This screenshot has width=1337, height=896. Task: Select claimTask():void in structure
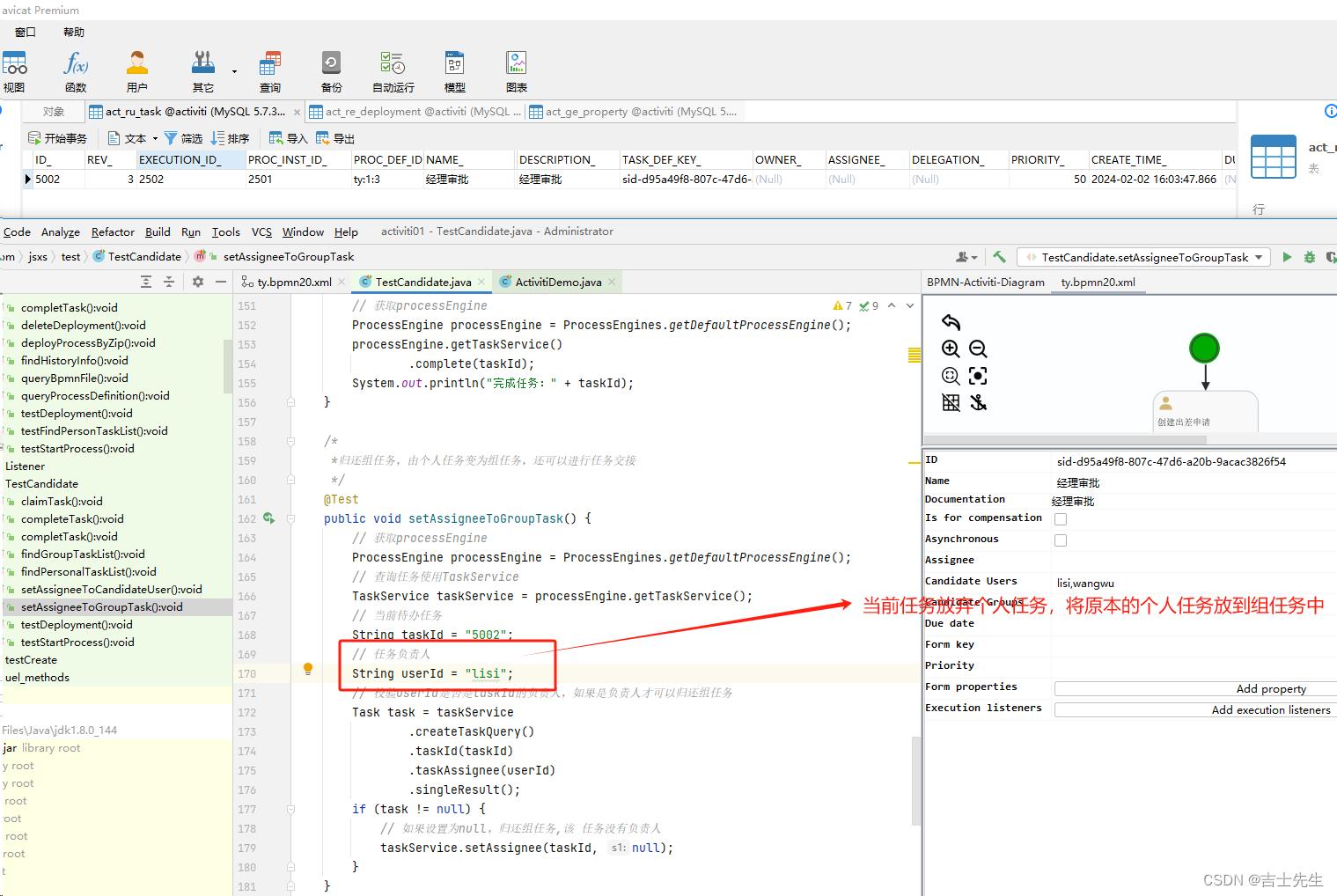point(62,501)
